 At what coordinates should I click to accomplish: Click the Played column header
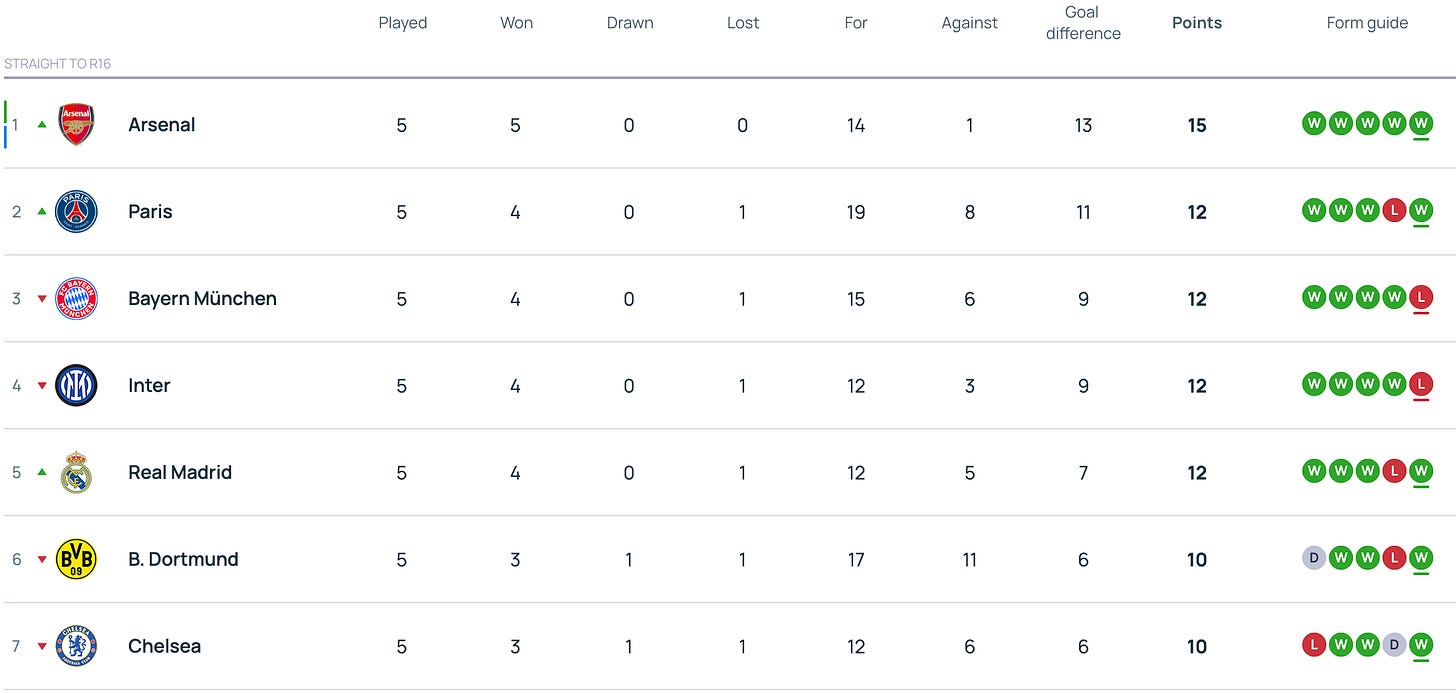402,23
